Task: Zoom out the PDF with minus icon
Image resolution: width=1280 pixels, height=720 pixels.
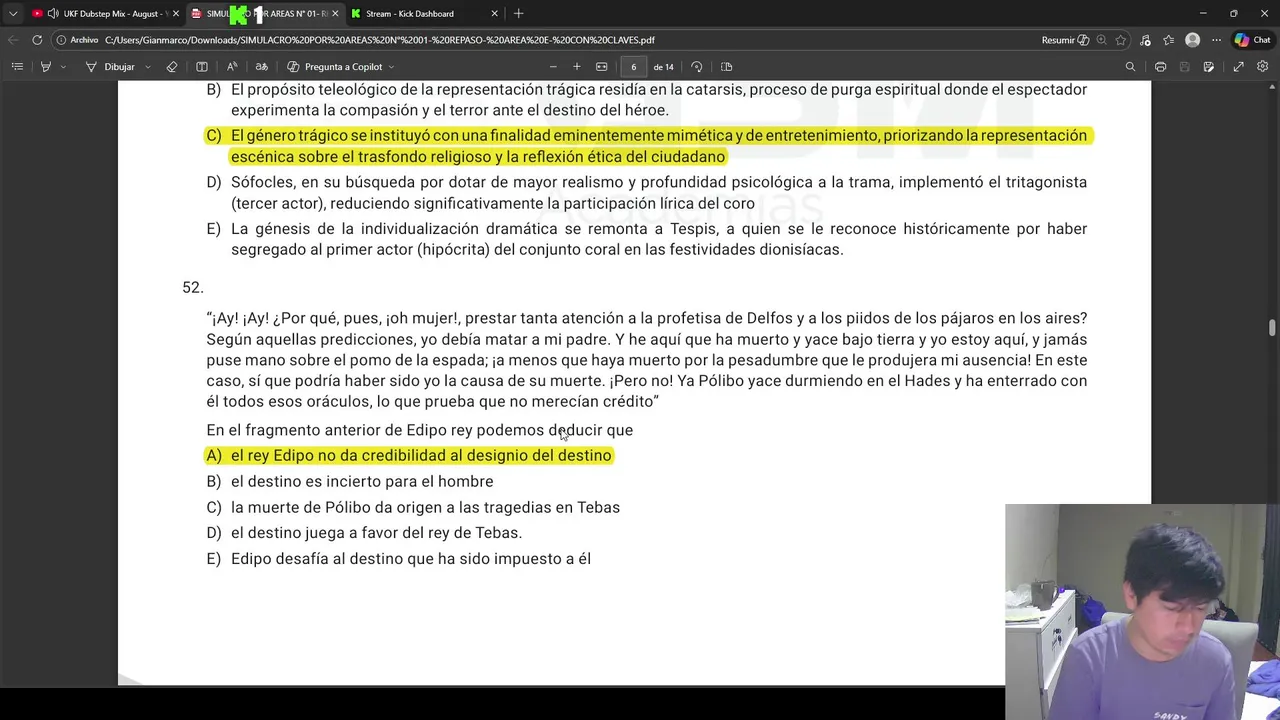Action: [x=553, y=67]
